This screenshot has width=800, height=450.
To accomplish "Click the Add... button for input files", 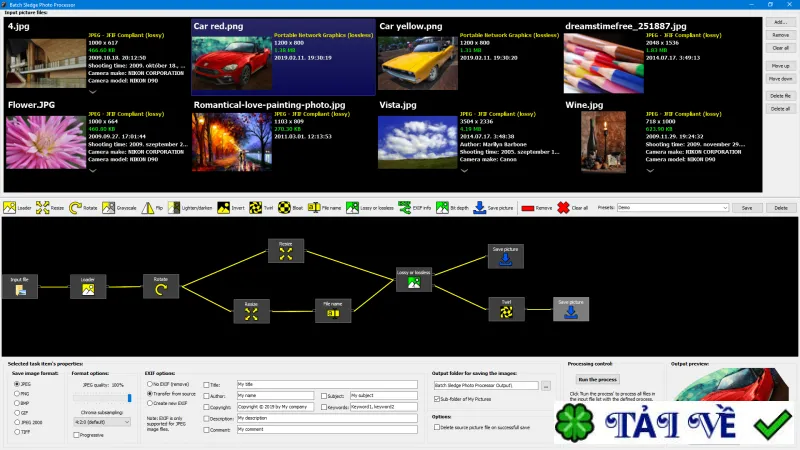I will tap(780, 22).
